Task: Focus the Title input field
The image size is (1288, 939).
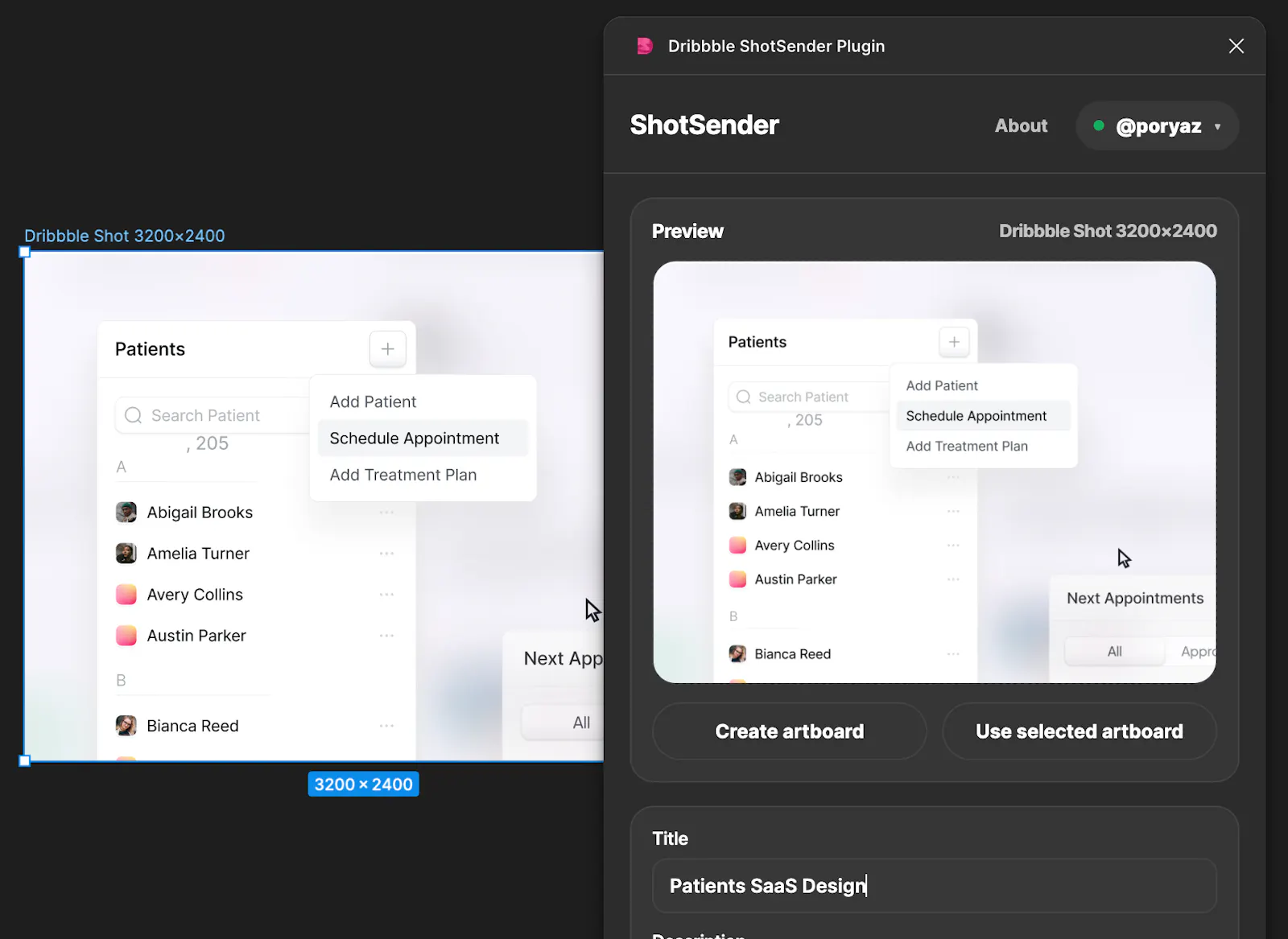Action: 934,886
